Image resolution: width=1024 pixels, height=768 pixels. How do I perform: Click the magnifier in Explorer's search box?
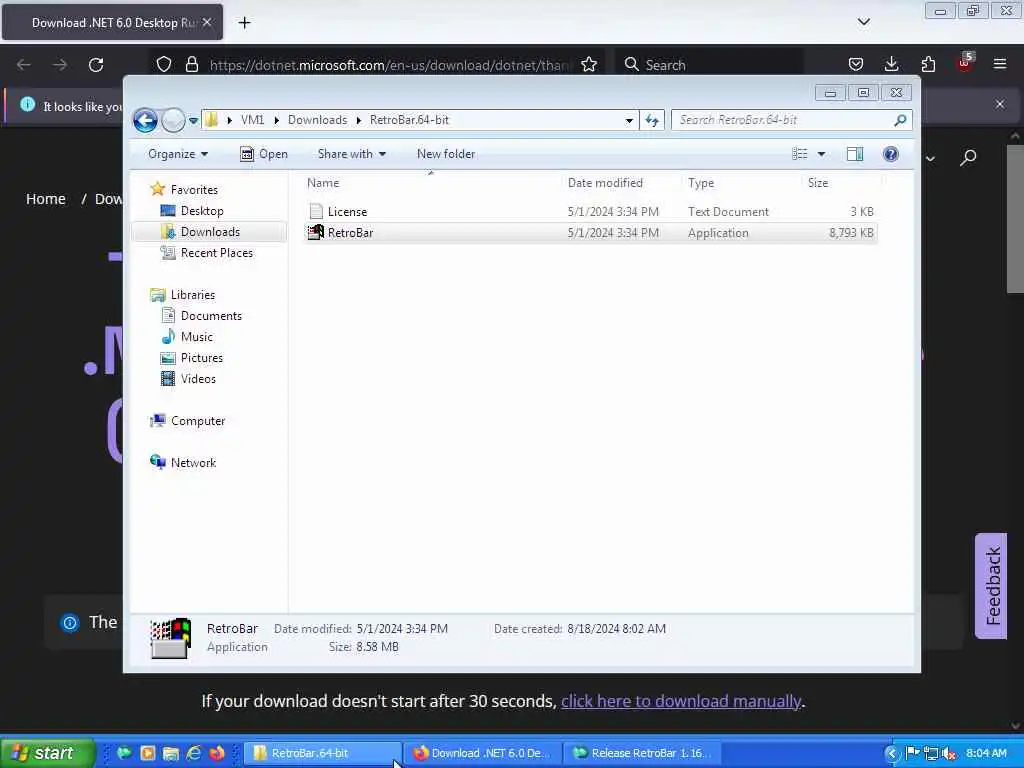click(901, 120)
